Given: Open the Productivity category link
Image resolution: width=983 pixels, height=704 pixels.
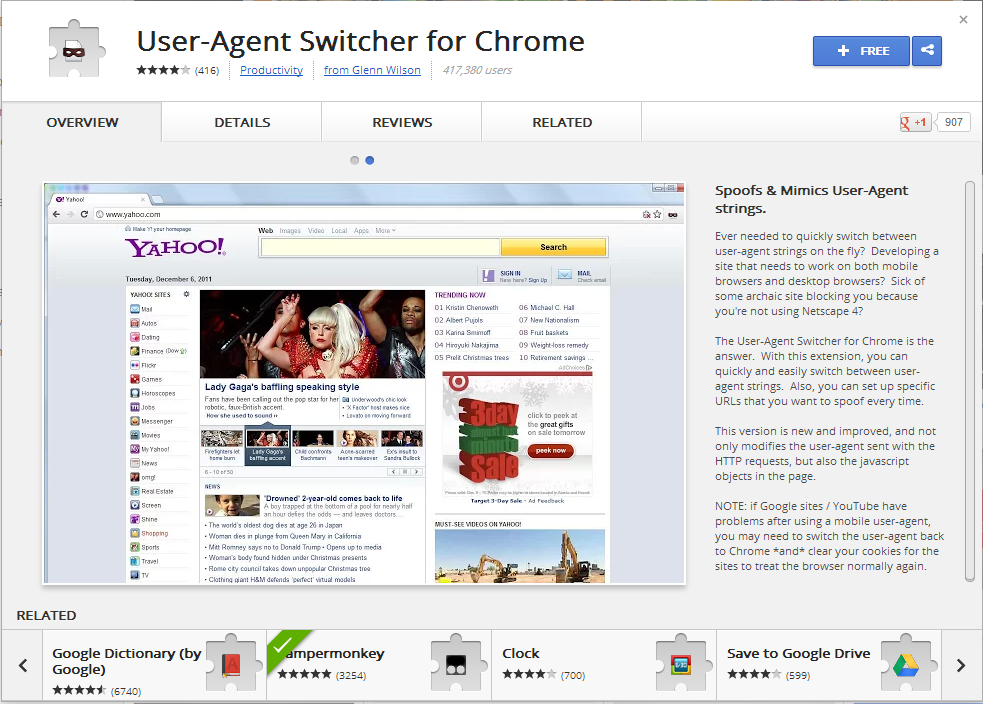Looking at the screenshot, I should [271, 70].
